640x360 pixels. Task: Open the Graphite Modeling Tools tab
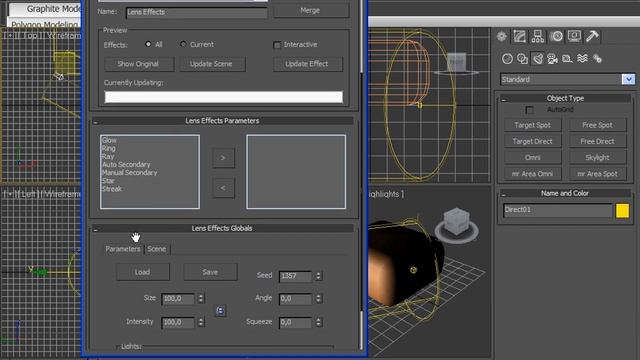pos(45,9)
